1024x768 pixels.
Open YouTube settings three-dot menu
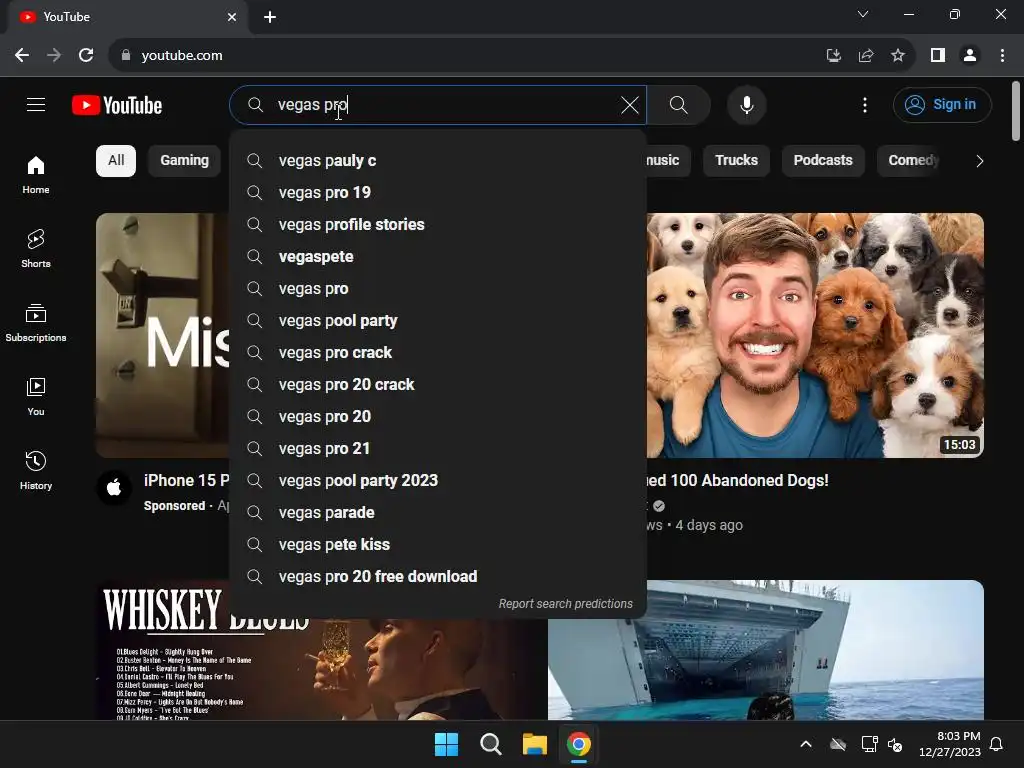(865, 104)
